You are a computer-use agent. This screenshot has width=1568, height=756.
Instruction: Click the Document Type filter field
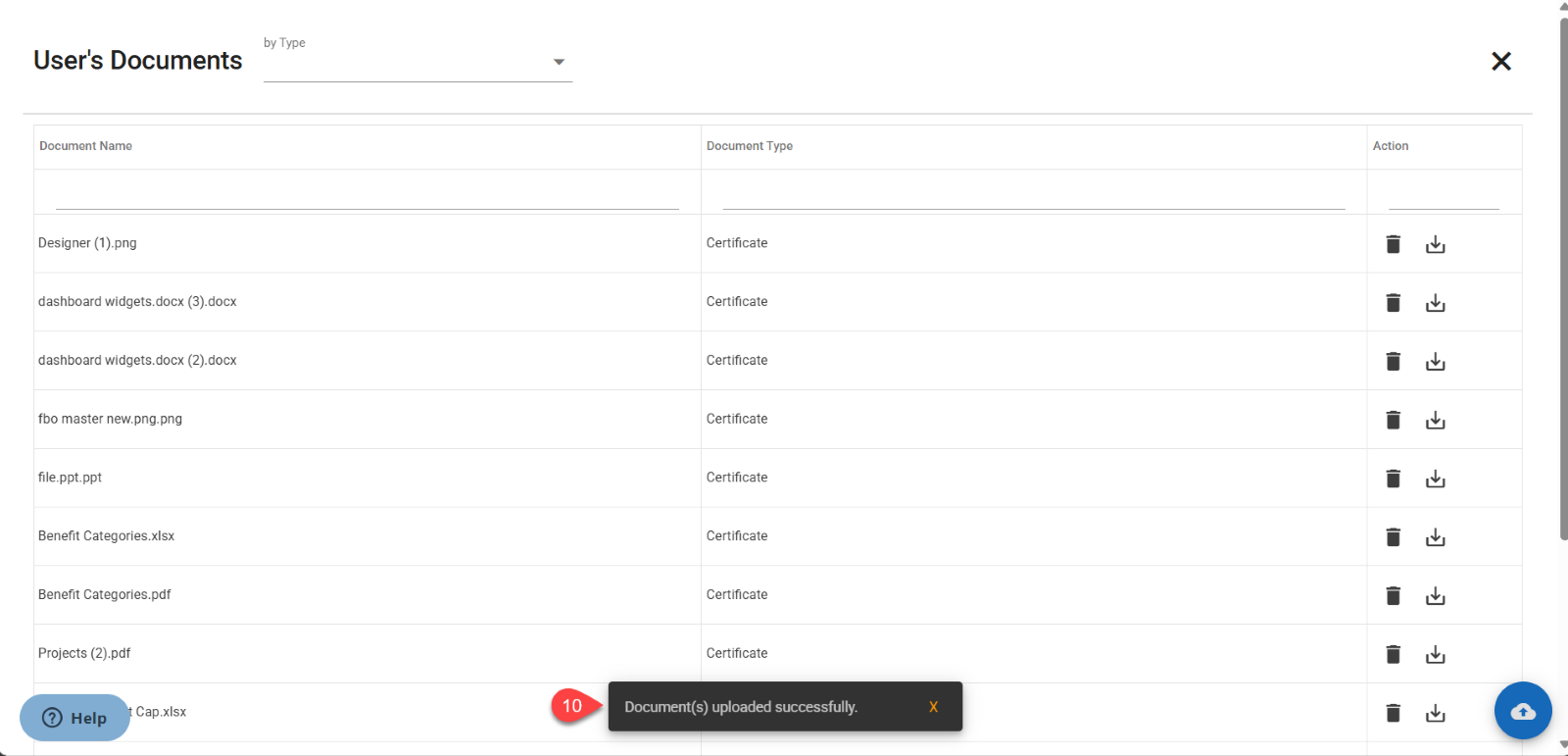(1033, 197)
